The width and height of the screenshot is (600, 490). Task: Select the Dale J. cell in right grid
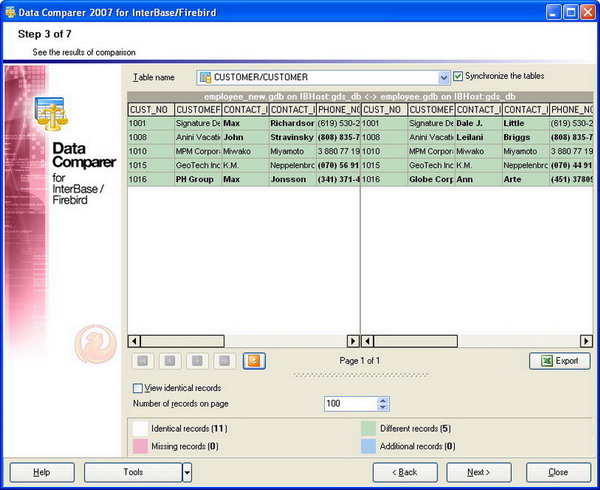click(x=479, y=124)
